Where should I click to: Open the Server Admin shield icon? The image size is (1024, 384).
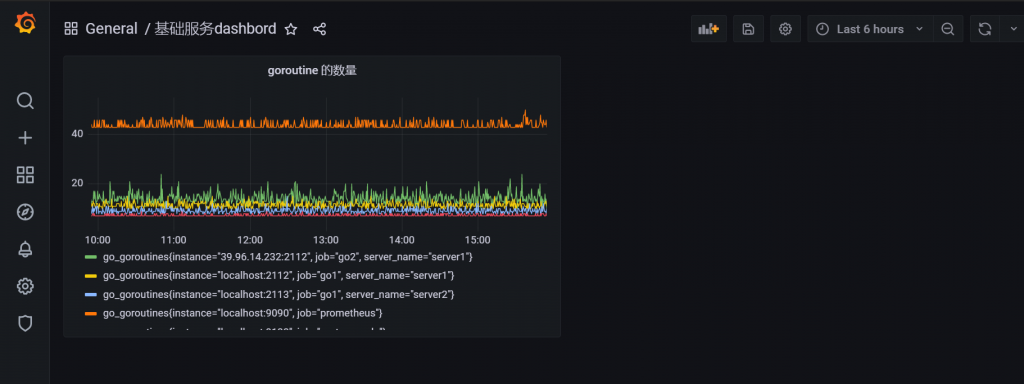pyautogui.click(x=25, y=323)
